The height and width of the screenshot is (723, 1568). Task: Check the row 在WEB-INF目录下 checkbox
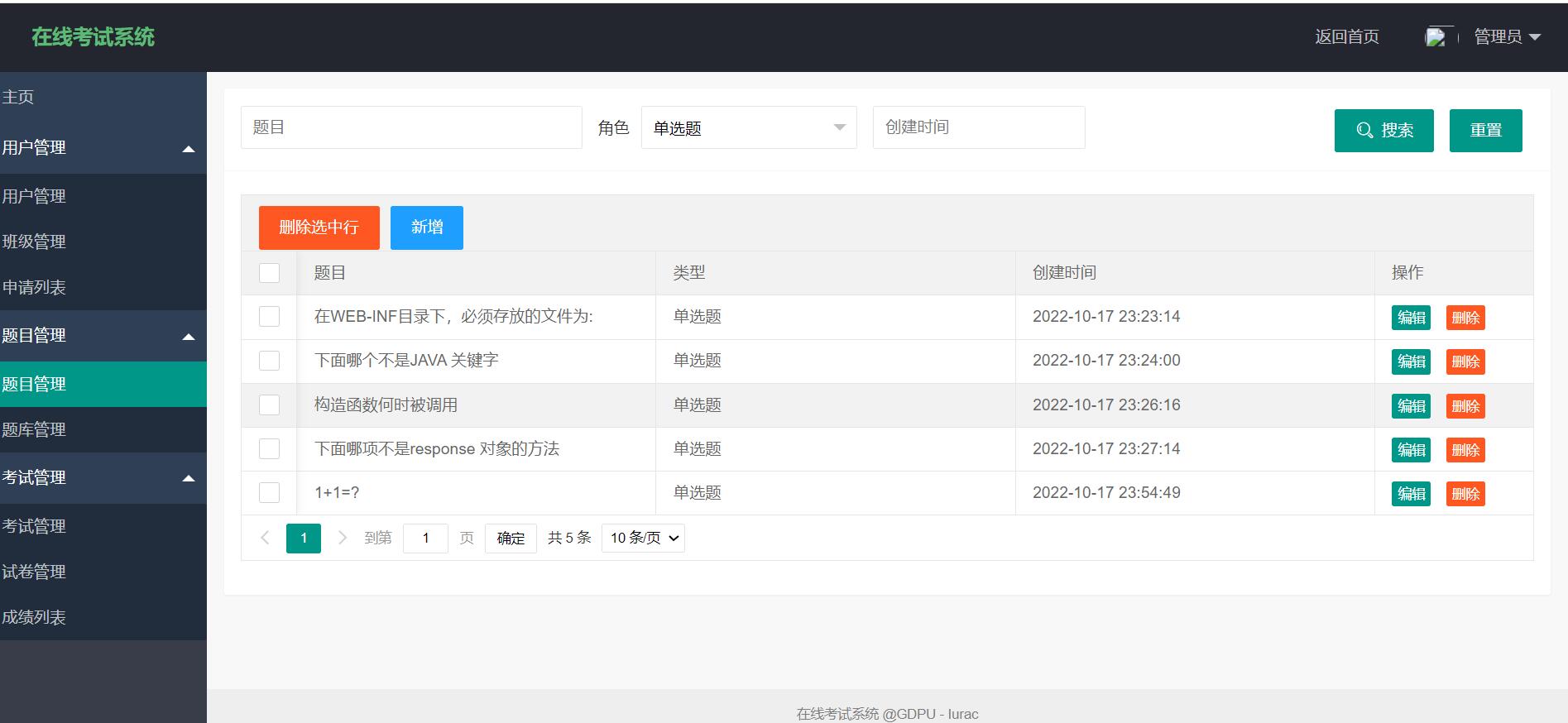(x=270, y=317)
